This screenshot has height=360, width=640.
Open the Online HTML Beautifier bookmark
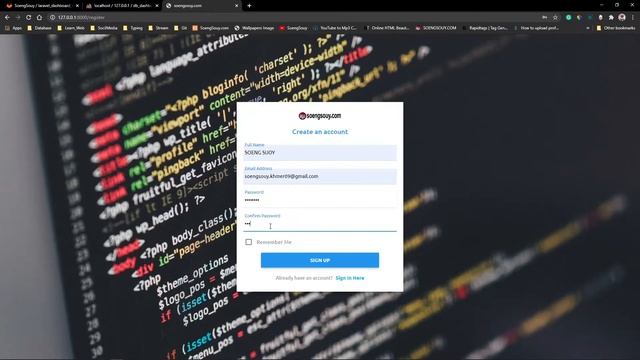387,28
